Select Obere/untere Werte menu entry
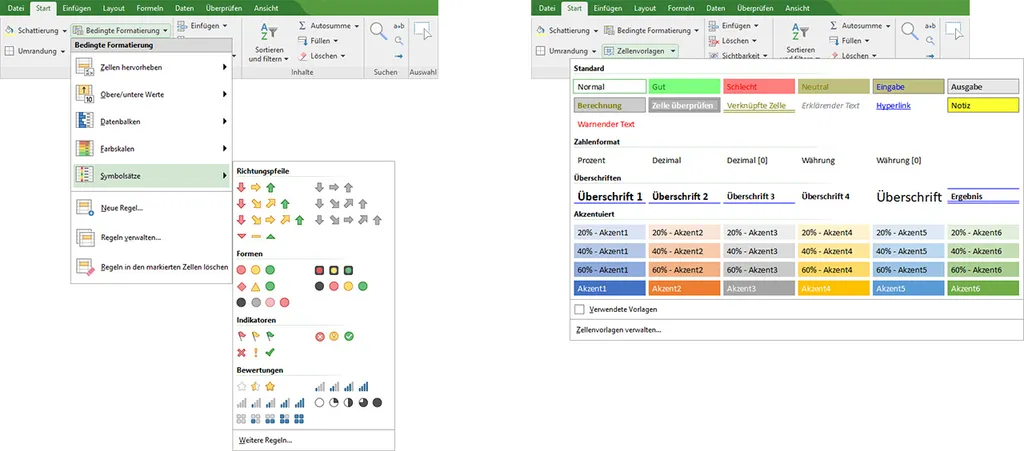The height and width of the screenshot is (451, 1024). (152, 95)
